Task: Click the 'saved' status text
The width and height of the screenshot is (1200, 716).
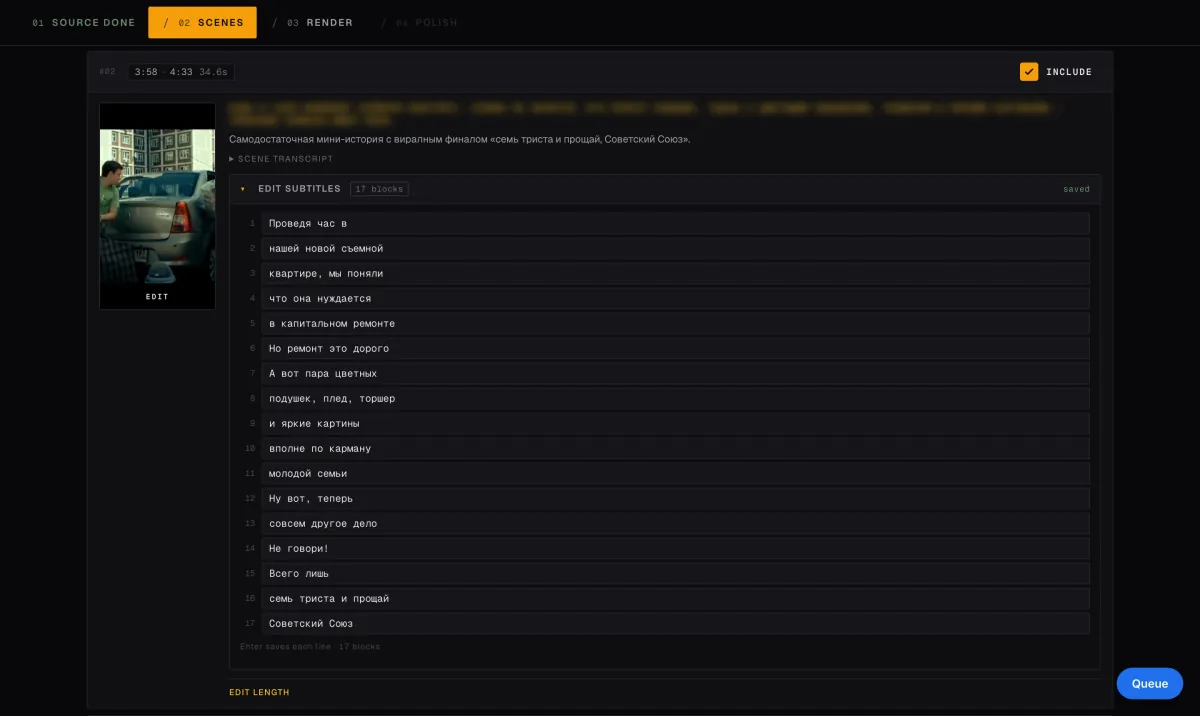Action: point(1076,189)
